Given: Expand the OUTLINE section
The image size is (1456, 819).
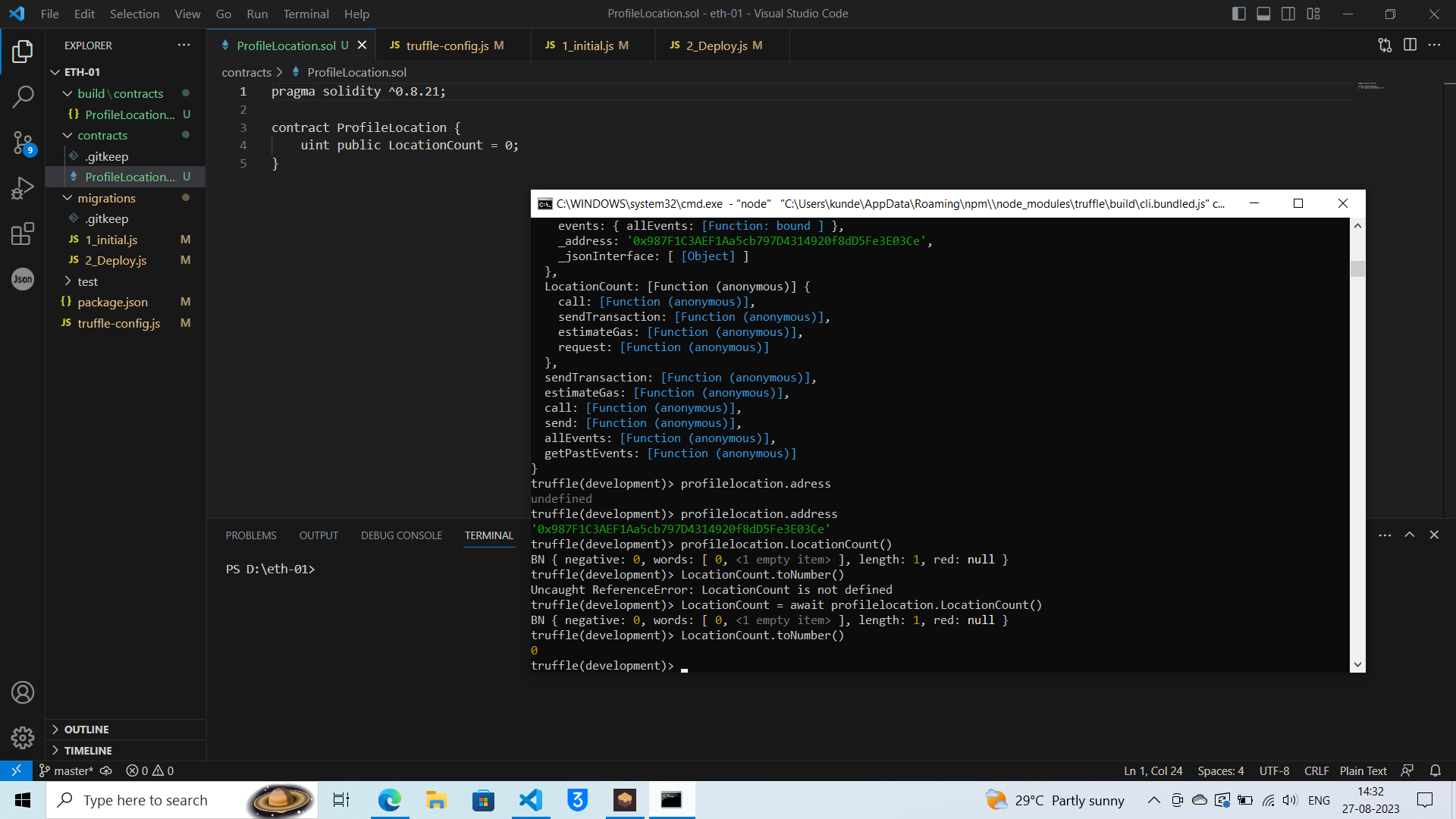Looking at the screenshot, I should click(86, 730).
